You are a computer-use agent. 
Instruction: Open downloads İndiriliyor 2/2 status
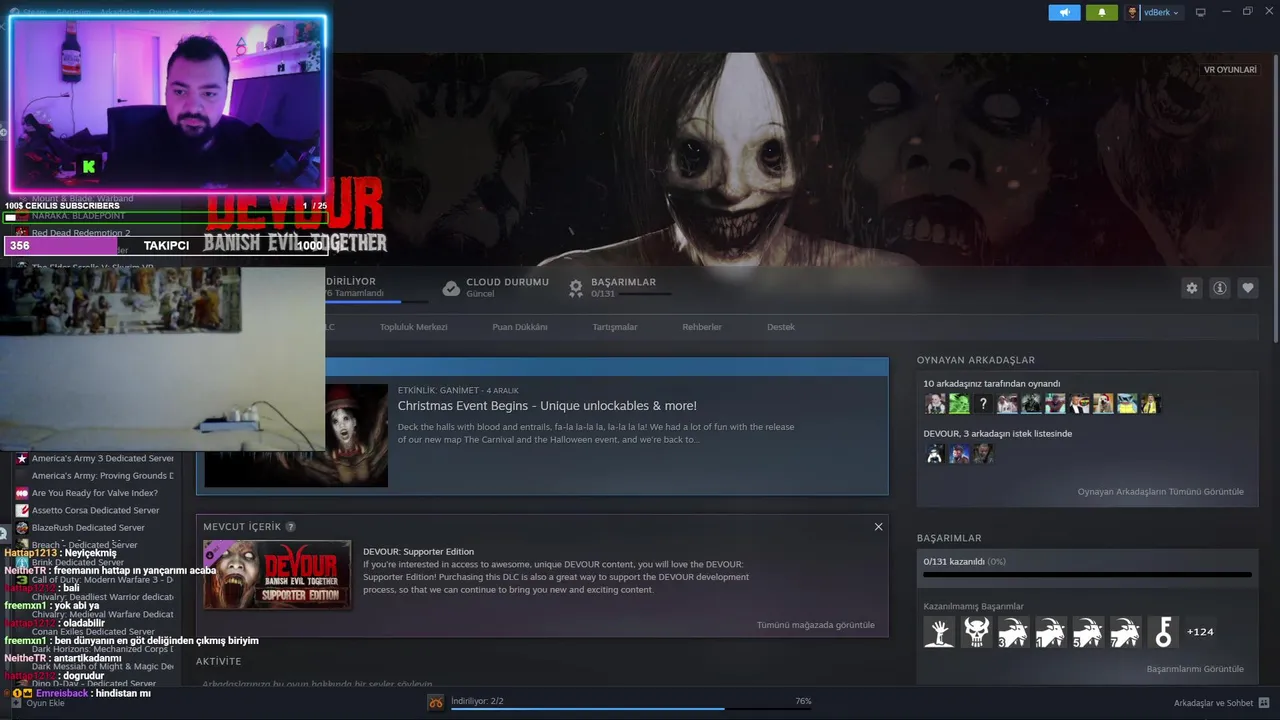(477, 701)
